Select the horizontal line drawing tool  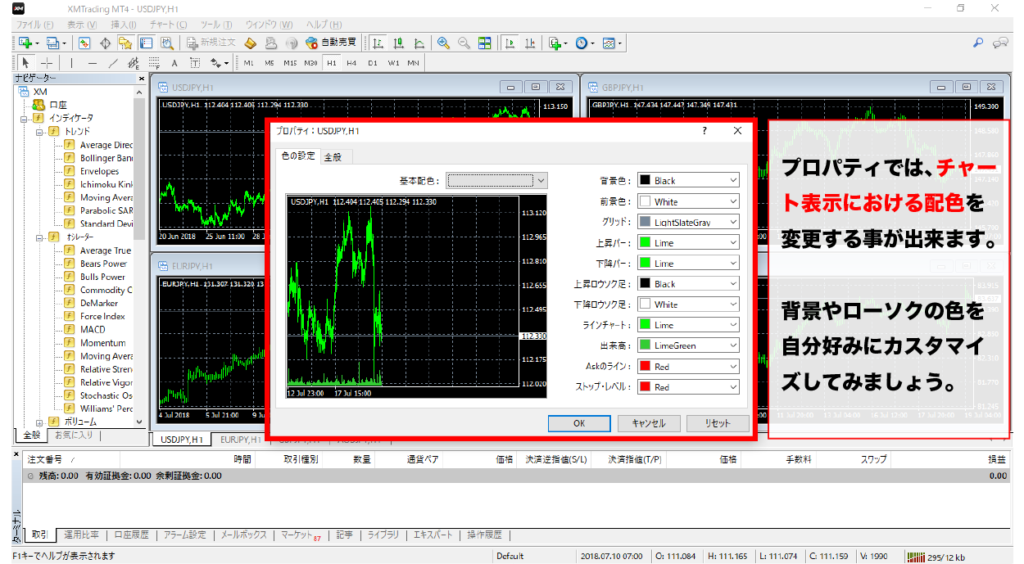tap(92, 63)
